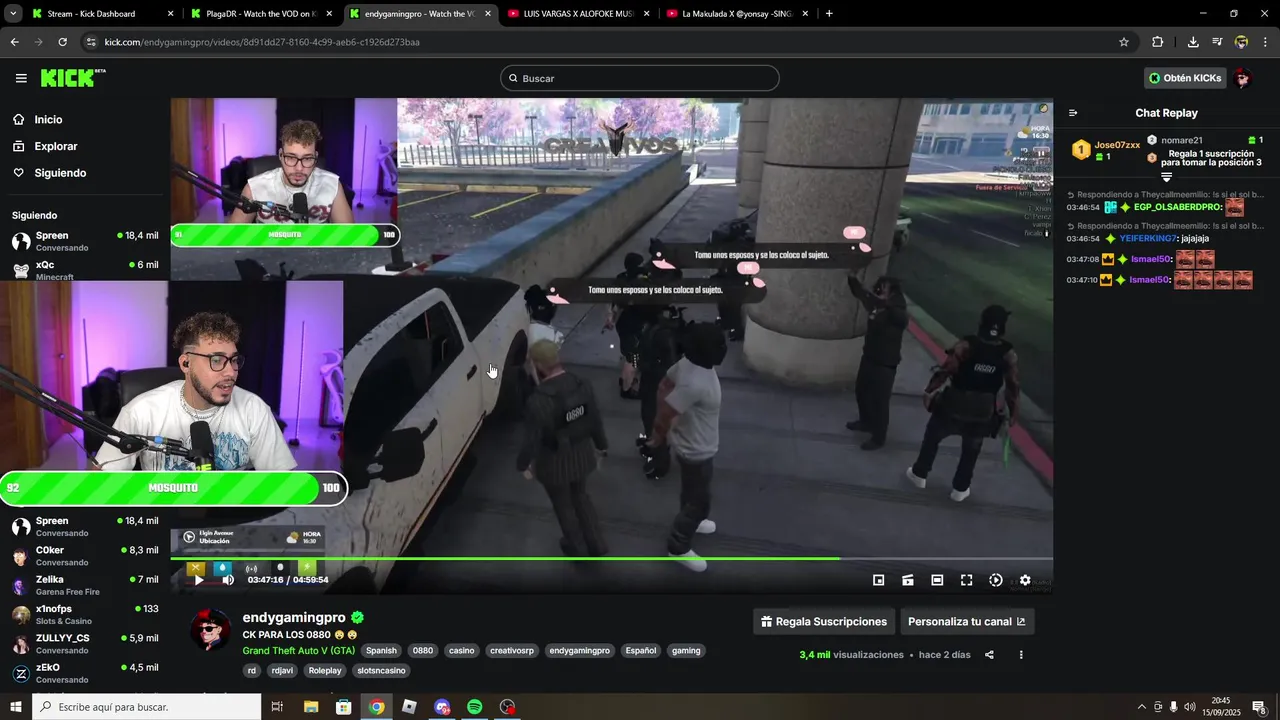1280x720 pixels.
Task: Open Zelika channel in sidebar
Action: (x=85, y=584)
